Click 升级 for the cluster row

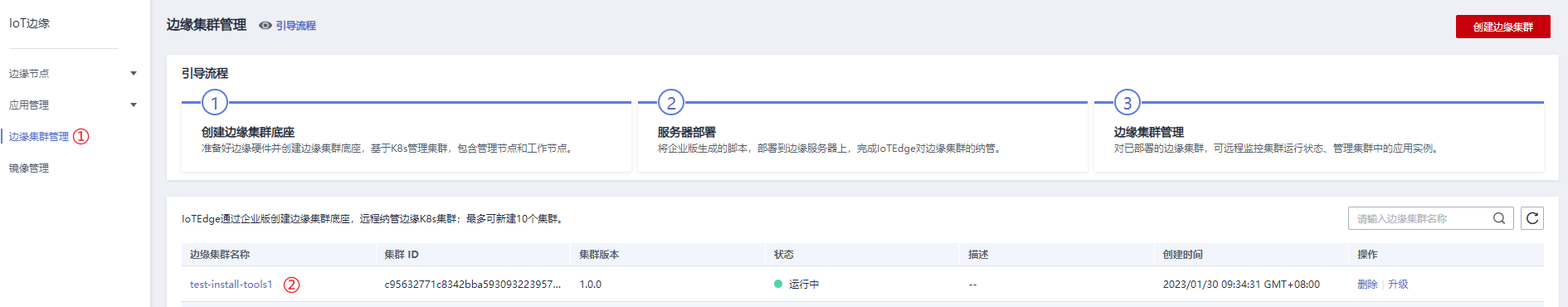[x=1398, y=284]
